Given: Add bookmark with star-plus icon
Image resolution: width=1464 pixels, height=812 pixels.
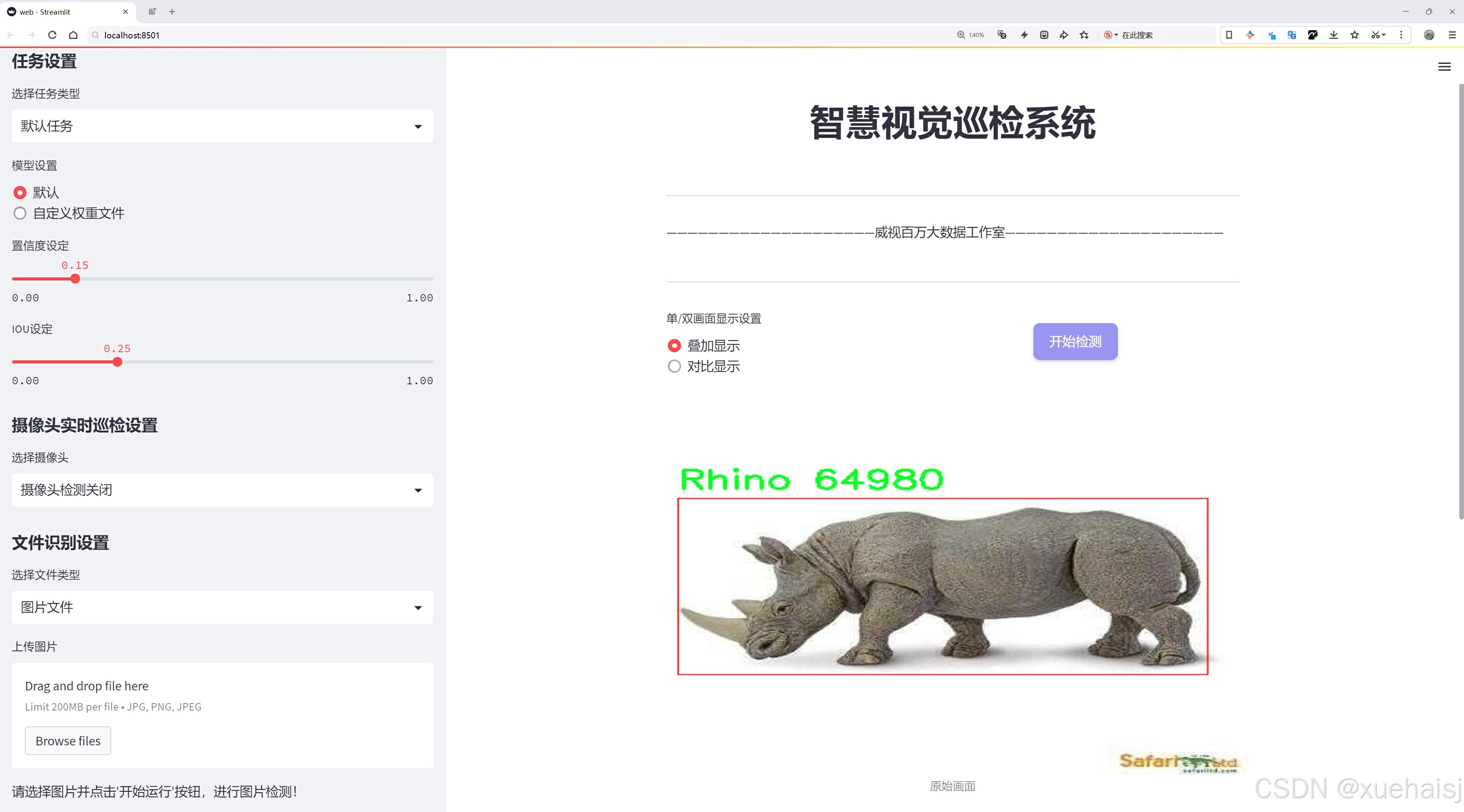Looking at the screenshot, I should point(1084,34).
